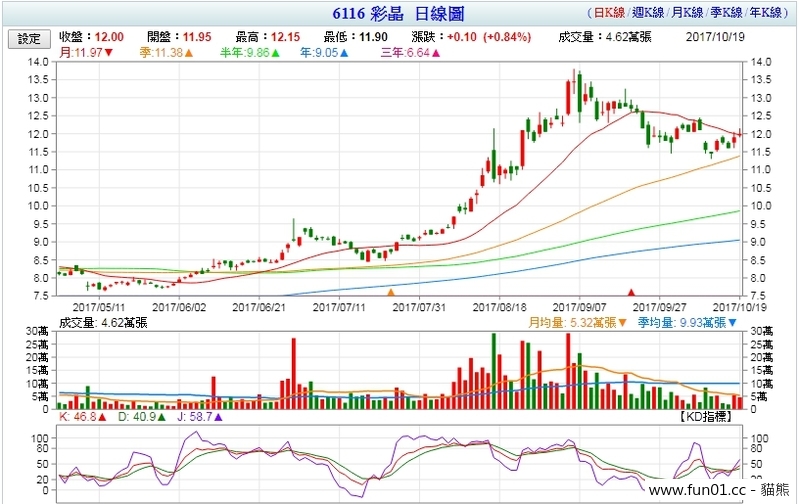Click the 三年:6.64 moving average label
The height and width of the screenshot is (504, 799).
[406, 52]
